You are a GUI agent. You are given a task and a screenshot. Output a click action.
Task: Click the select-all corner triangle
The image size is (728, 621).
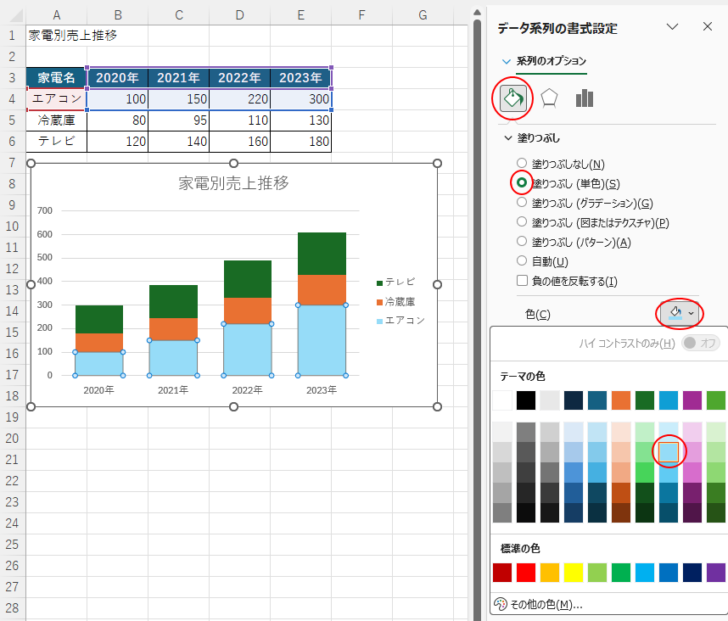15,15
